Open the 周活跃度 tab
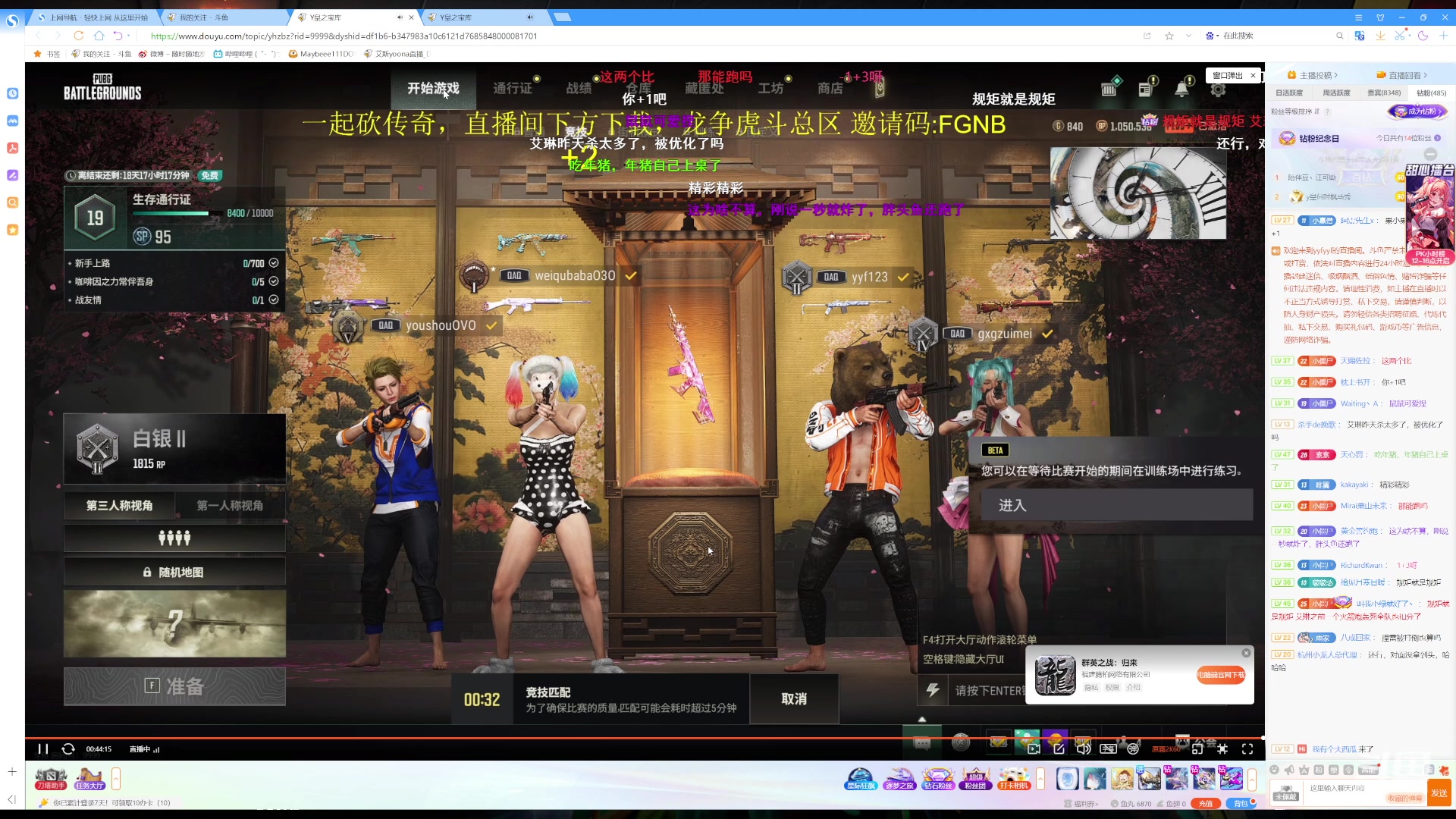 [x=1336, y=93]
